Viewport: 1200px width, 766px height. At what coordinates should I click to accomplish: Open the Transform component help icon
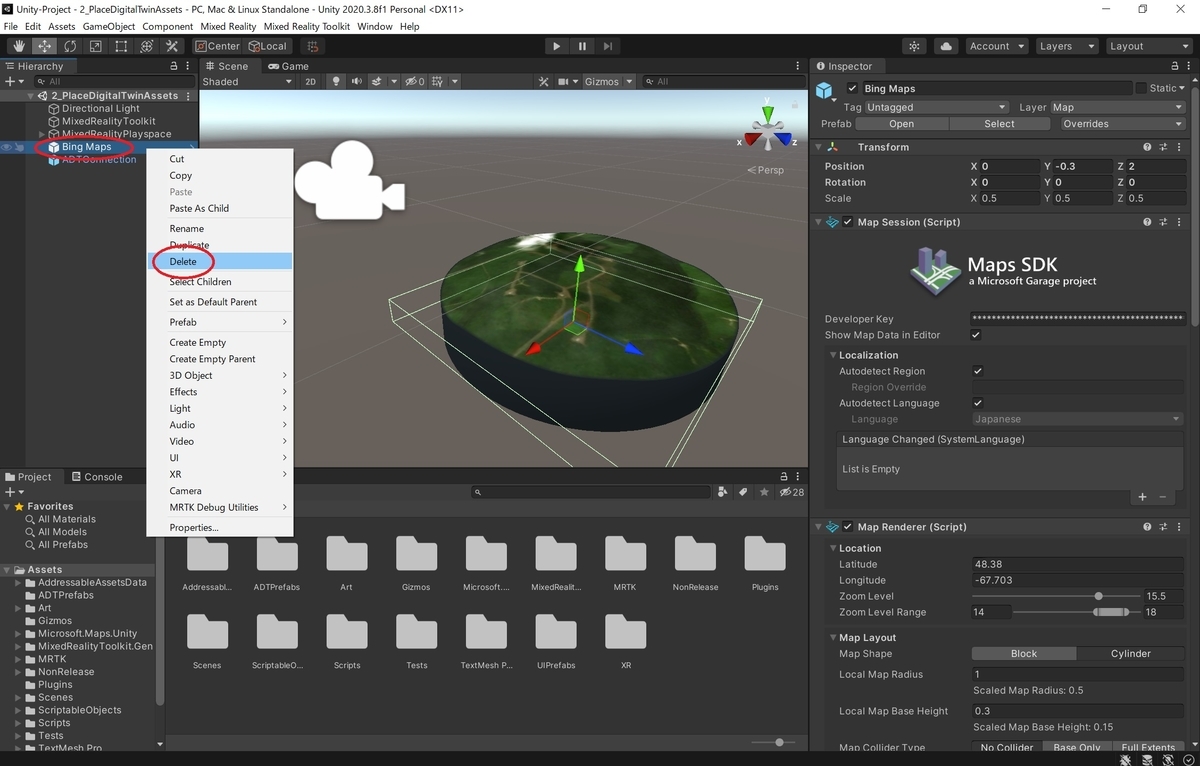tap(1148, 147)
